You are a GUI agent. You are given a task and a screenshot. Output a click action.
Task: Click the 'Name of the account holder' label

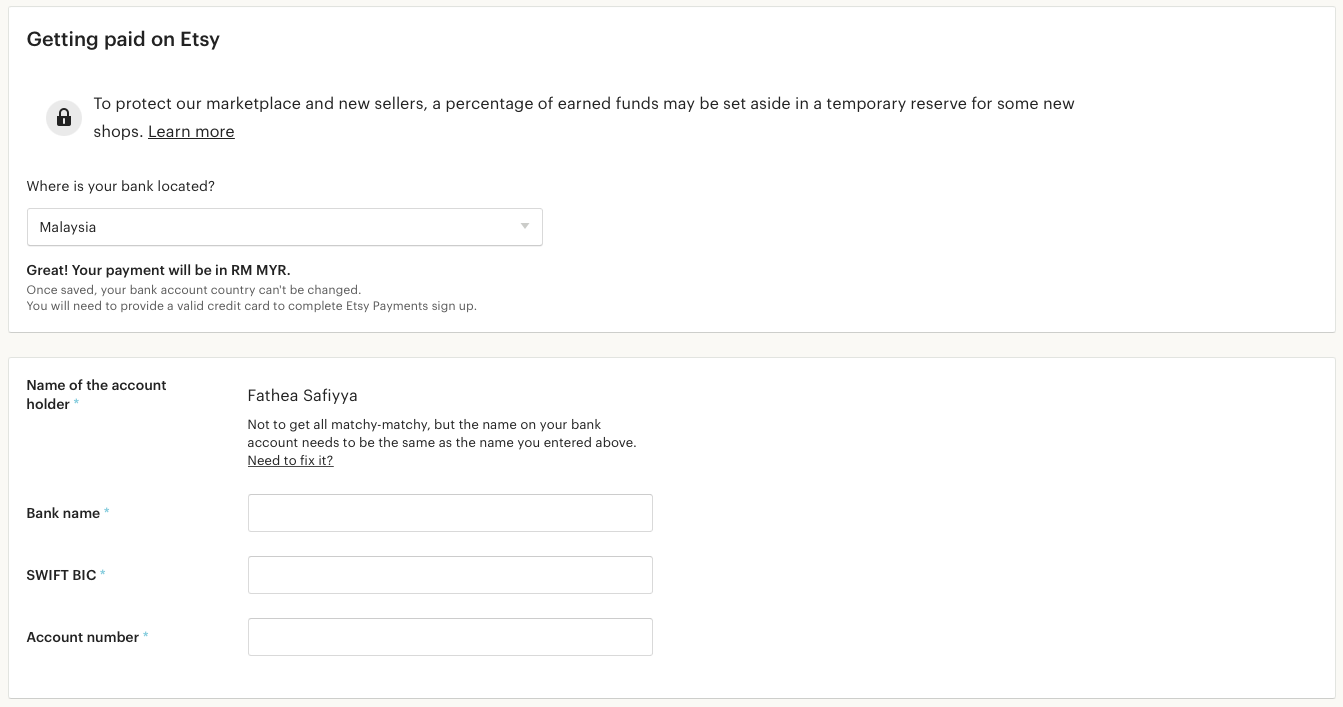click(x=96, y=395)
